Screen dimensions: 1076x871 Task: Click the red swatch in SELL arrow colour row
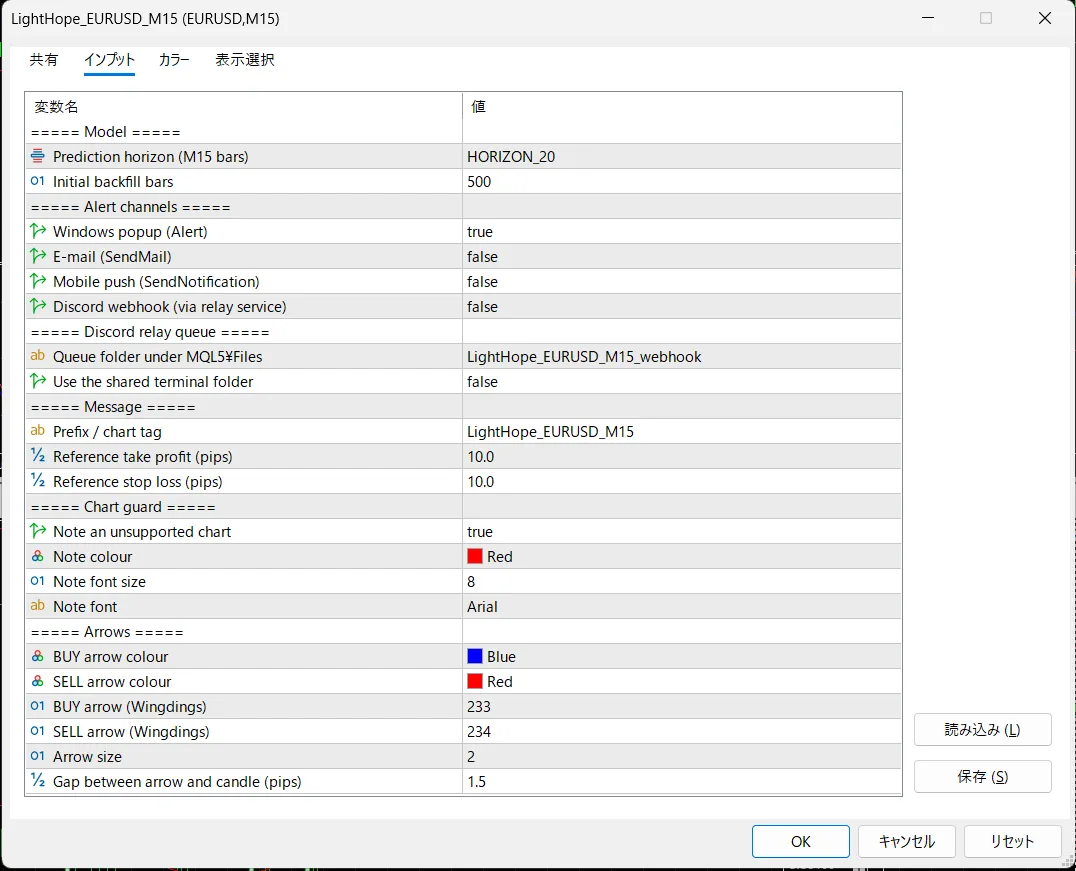(x=475, y=682)
